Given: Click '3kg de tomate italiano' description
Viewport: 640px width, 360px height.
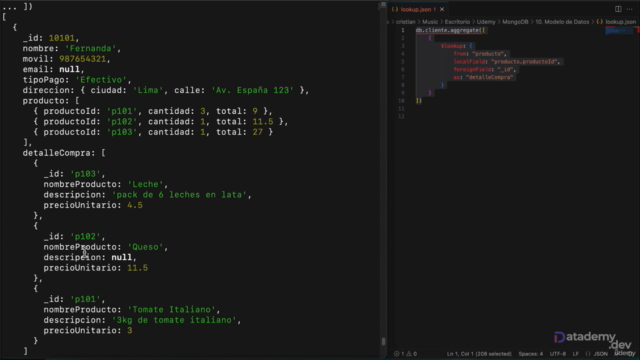Looking at the screenshot, I should click(174, 320).
